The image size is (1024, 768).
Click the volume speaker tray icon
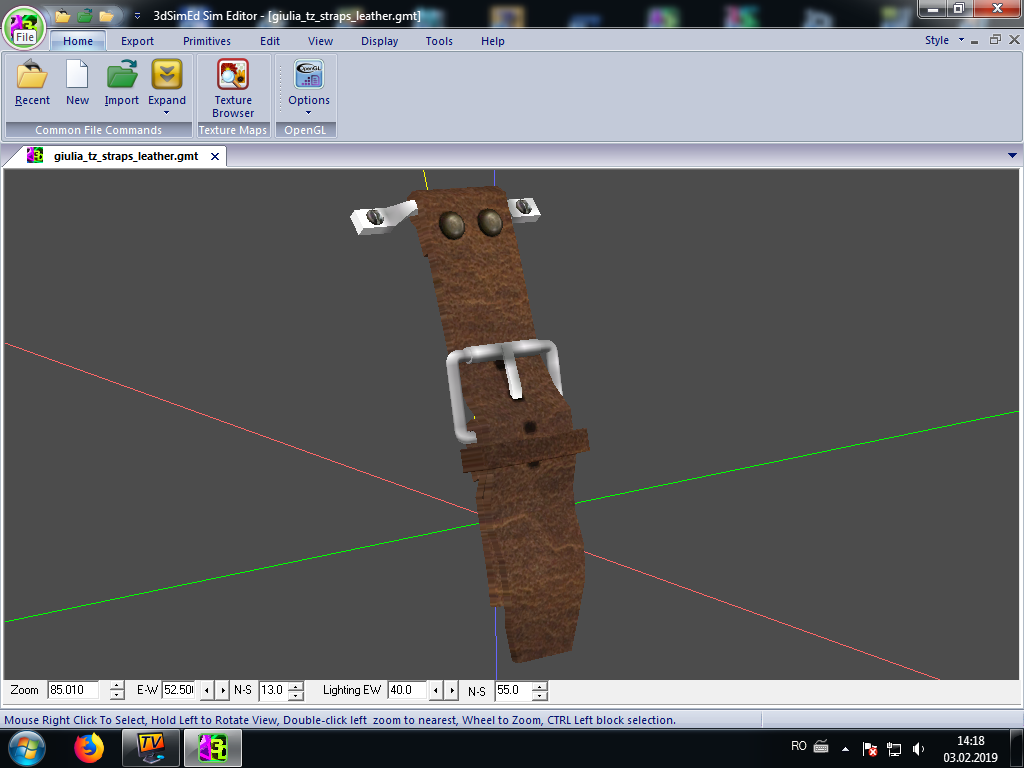(918, 749)
